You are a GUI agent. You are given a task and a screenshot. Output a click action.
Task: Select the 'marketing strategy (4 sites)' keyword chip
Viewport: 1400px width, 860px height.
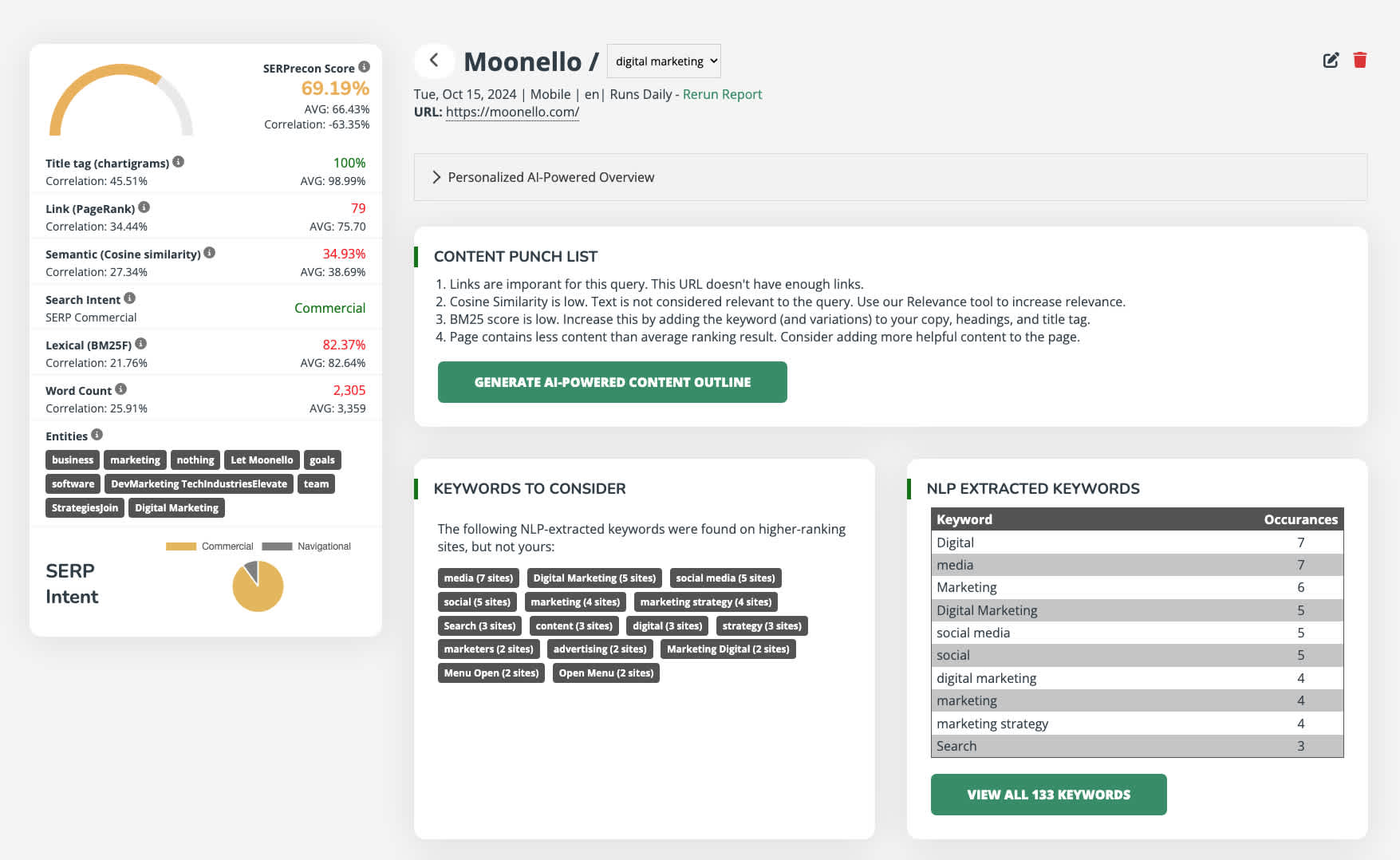705,602
